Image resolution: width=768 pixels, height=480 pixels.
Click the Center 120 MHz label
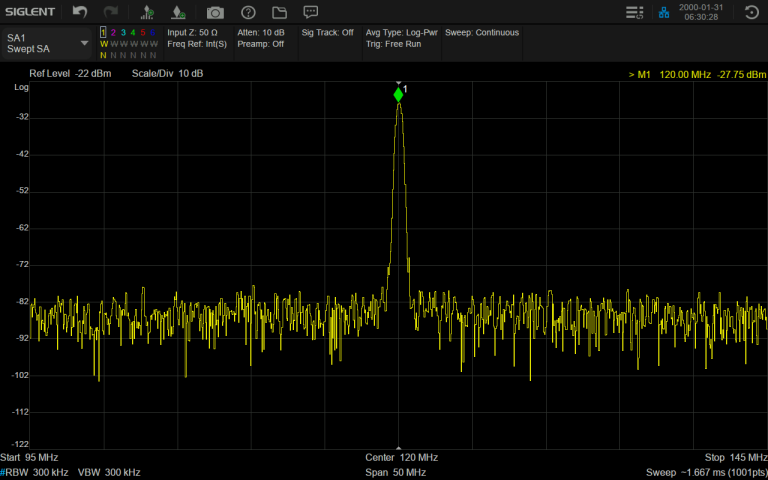coord(401,457)
